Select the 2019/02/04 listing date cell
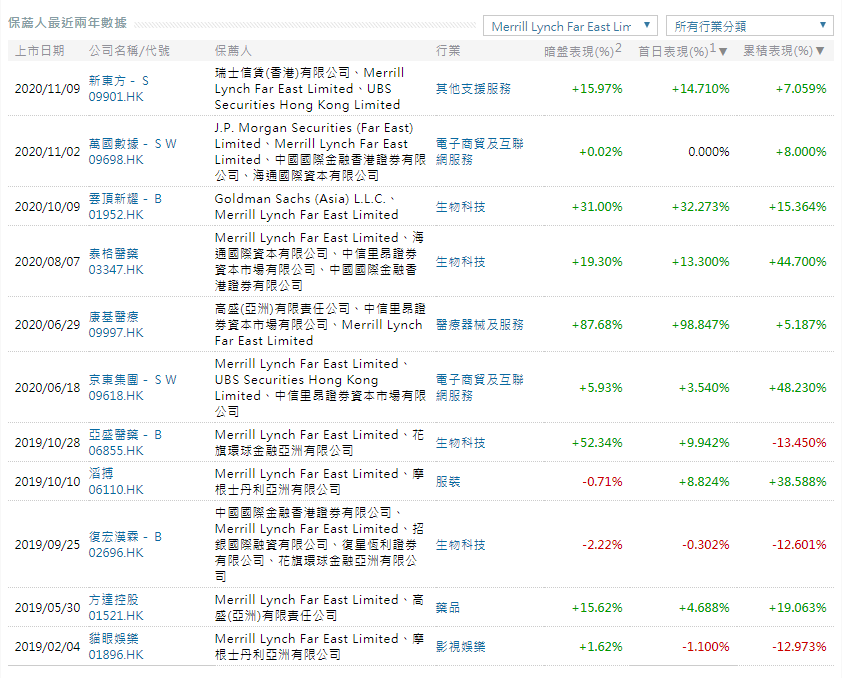This screenshot has width=842, height=678. [47, 646]
